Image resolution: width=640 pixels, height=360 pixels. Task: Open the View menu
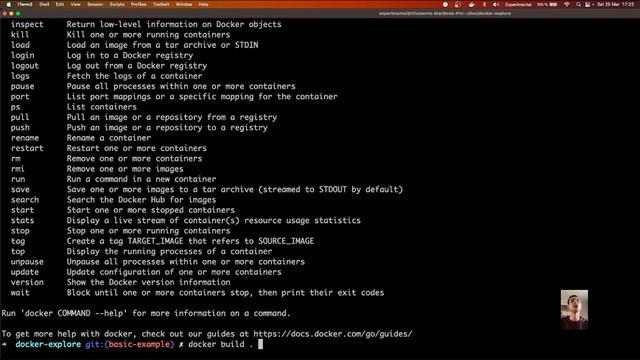click(76, 4)
